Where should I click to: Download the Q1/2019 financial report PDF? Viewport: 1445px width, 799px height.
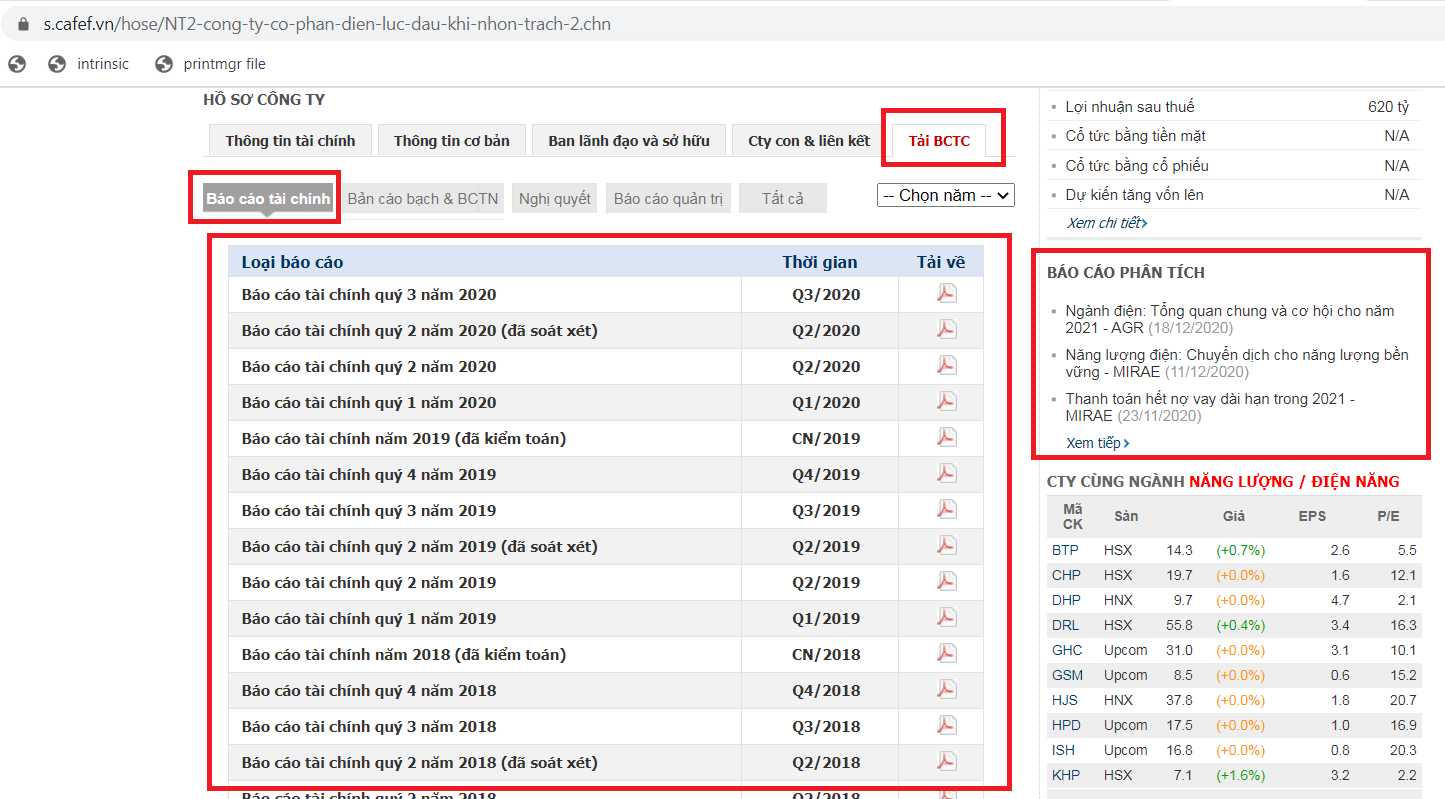click(x=946, y=618)
